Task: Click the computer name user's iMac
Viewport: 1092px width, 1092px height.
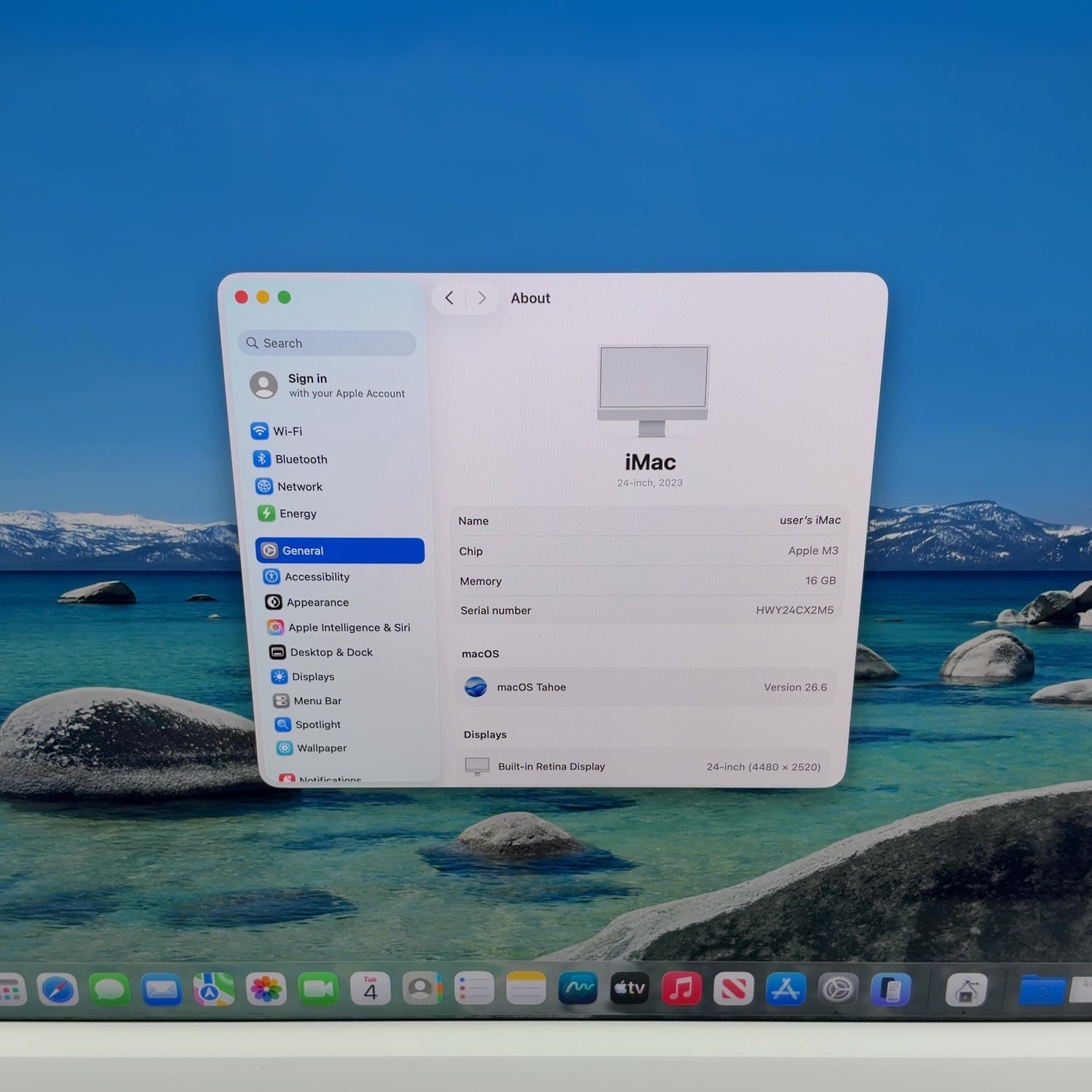Action: click(x=810, y=520)
